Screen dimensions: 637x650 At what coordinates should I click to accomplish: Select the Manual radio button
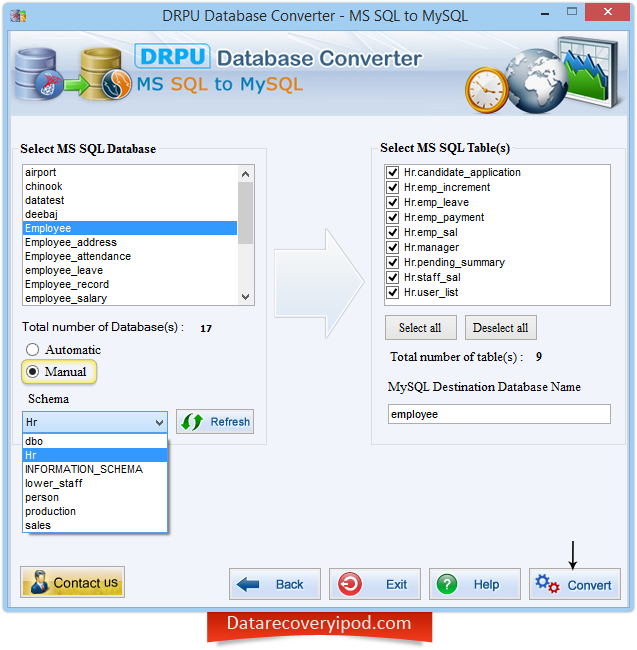32,372
